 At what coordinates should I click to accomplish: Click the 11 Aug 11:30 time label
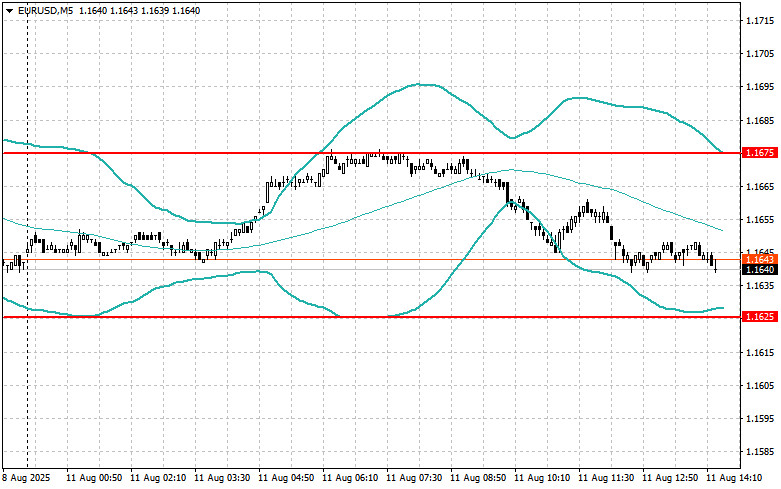(606, 478)
